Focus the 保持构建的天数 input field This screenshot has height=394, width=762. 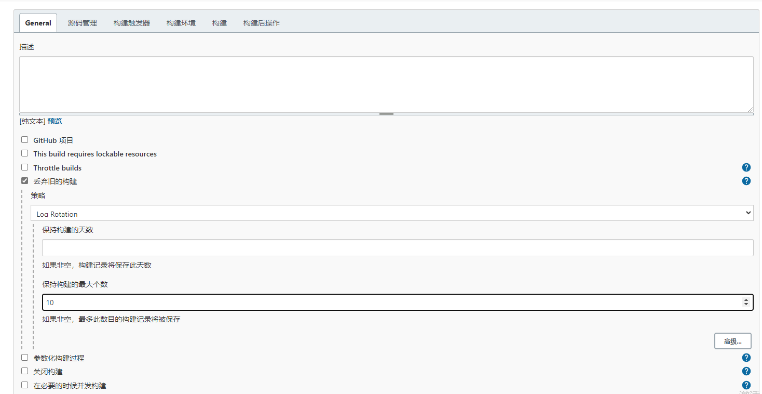pyautogui.click(x=398, y=248)
